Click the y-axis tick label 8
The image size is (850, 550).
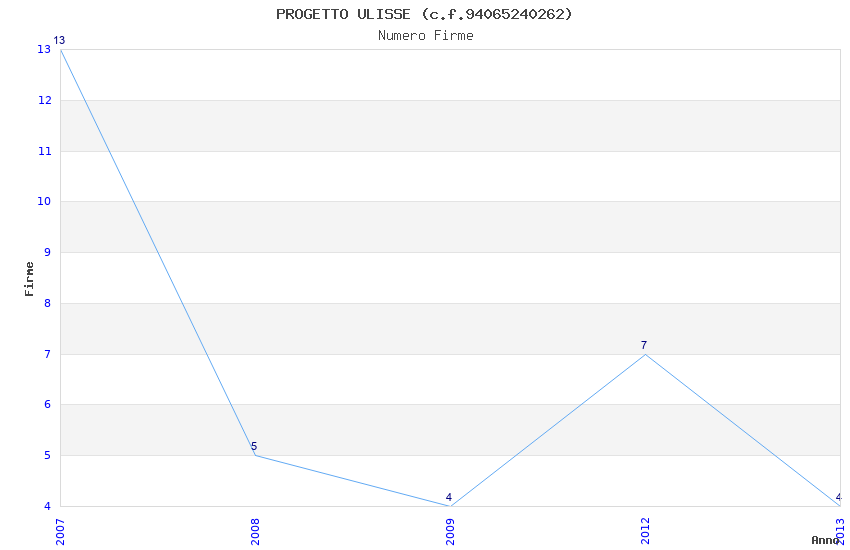click(48, 303)
